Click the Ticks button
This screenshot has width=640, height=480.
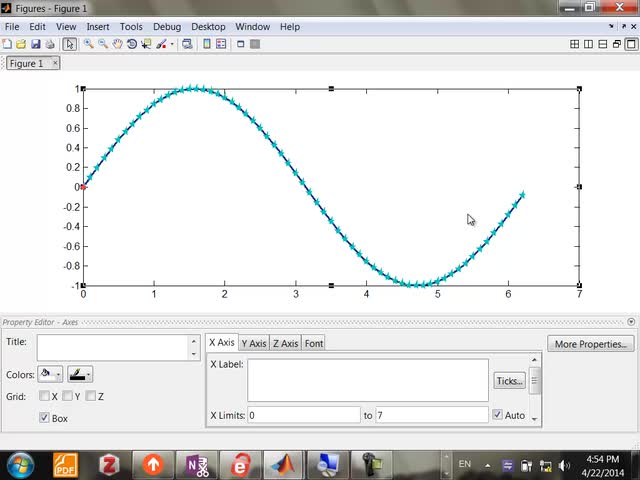coord(510,381)
